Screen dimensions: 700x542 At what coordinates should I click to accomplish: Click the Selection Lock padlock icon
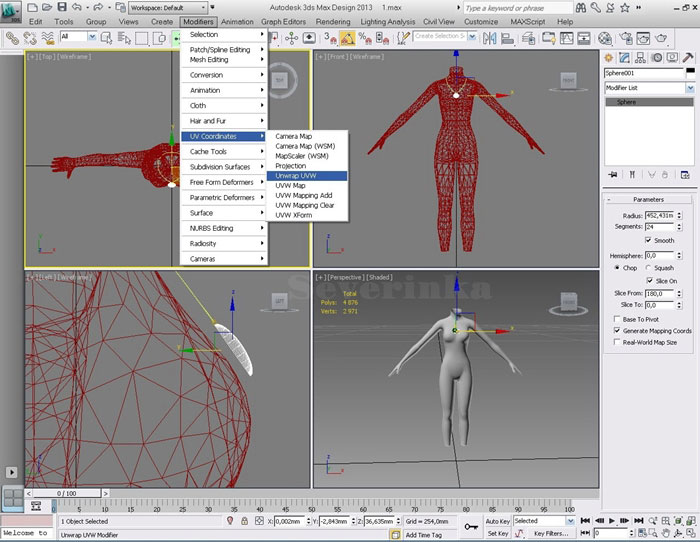coord(244,521)
